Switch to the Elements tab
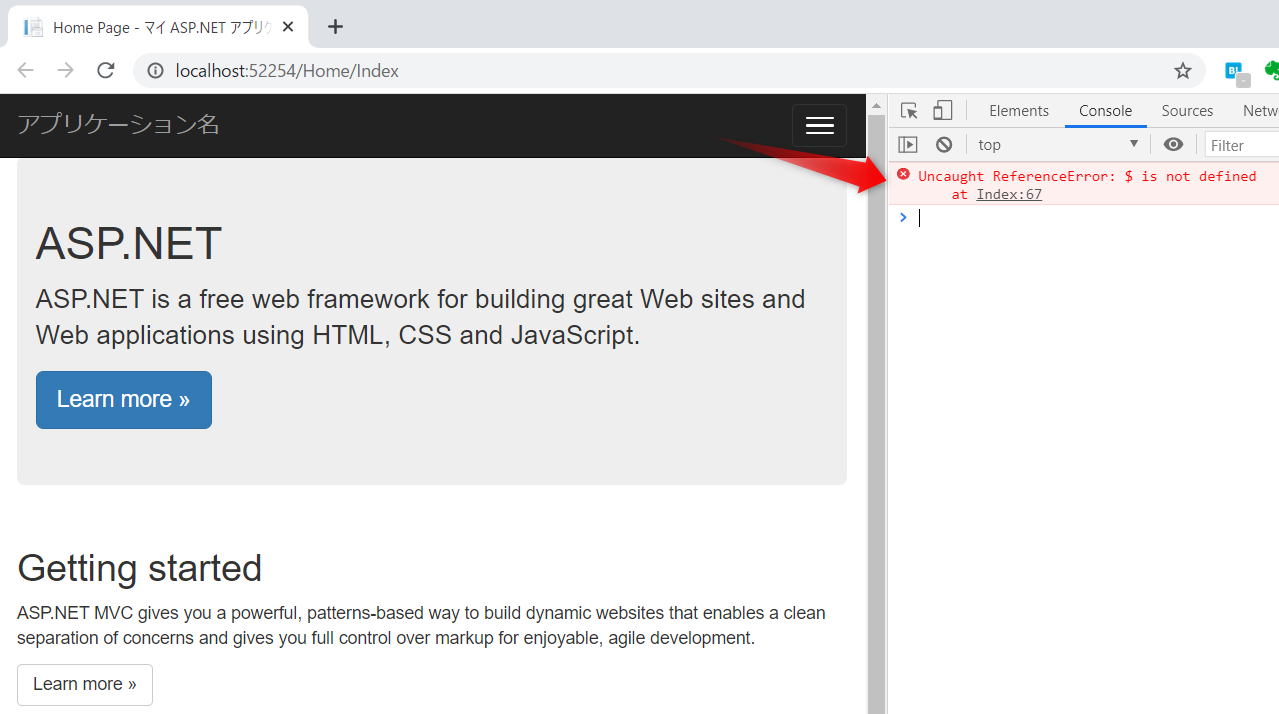The image size is (1279, 714). (x=1019, y=111)
